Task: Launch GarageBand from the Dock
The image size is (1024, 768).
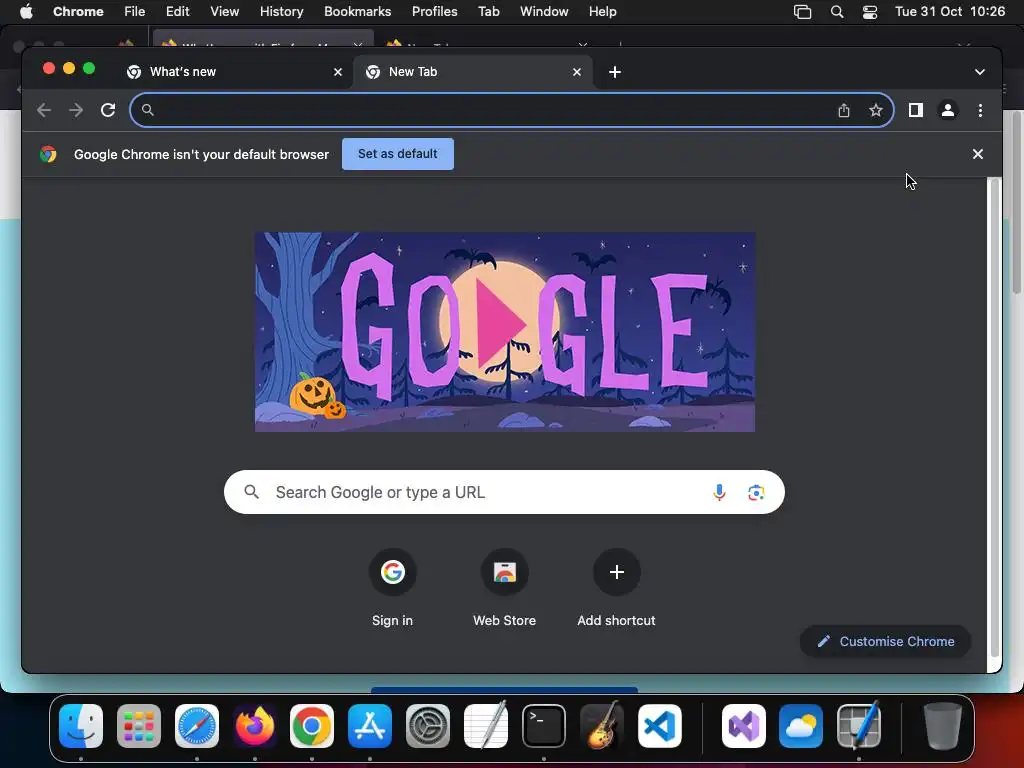Action: 601,725
